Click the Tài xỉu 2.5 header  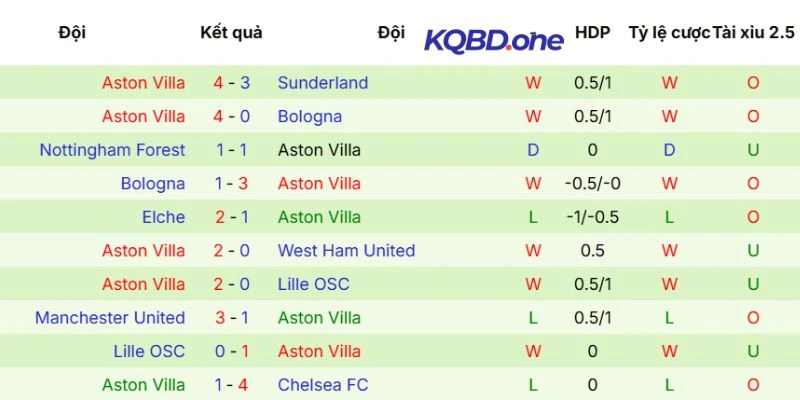[753, 32]
